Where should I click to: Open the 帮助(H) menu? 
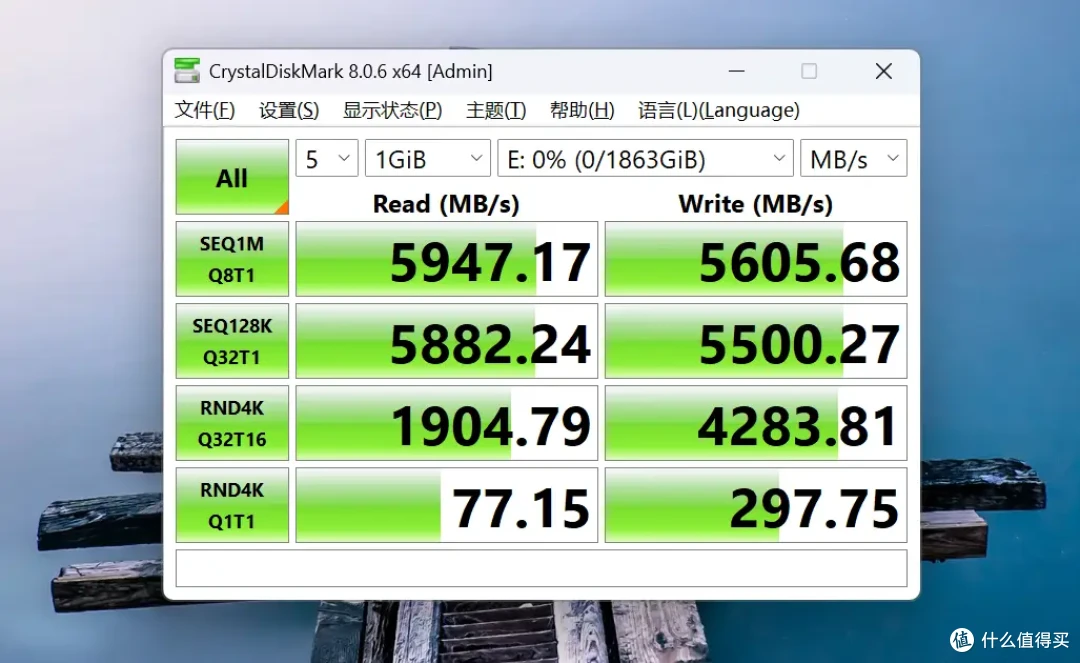pyautogui.click(x=582, y=110)
